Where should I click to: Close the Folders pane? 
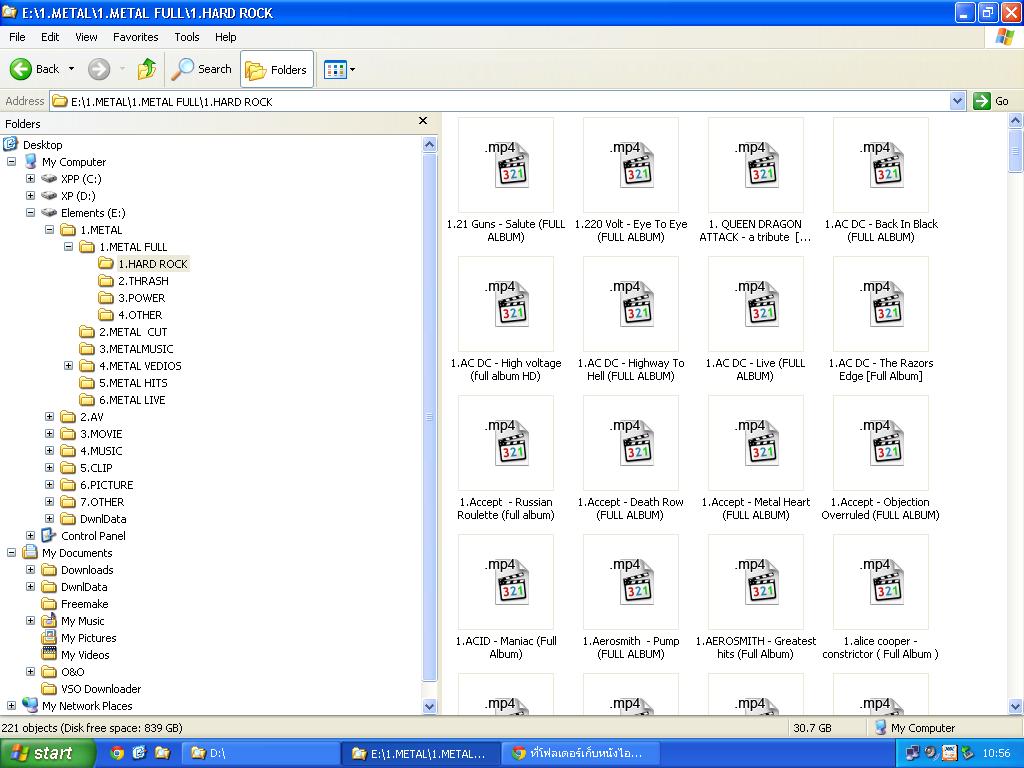pos(423,121)
